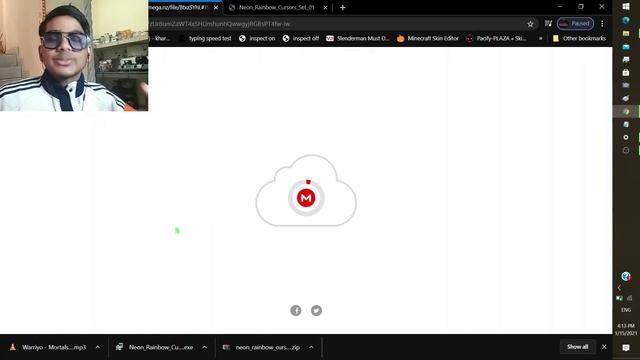This screenshot has height=360, width=640.
Task: Open the neon_rainbow_curs...zip download
Action: pyautogui.click(x=262, y=347)
